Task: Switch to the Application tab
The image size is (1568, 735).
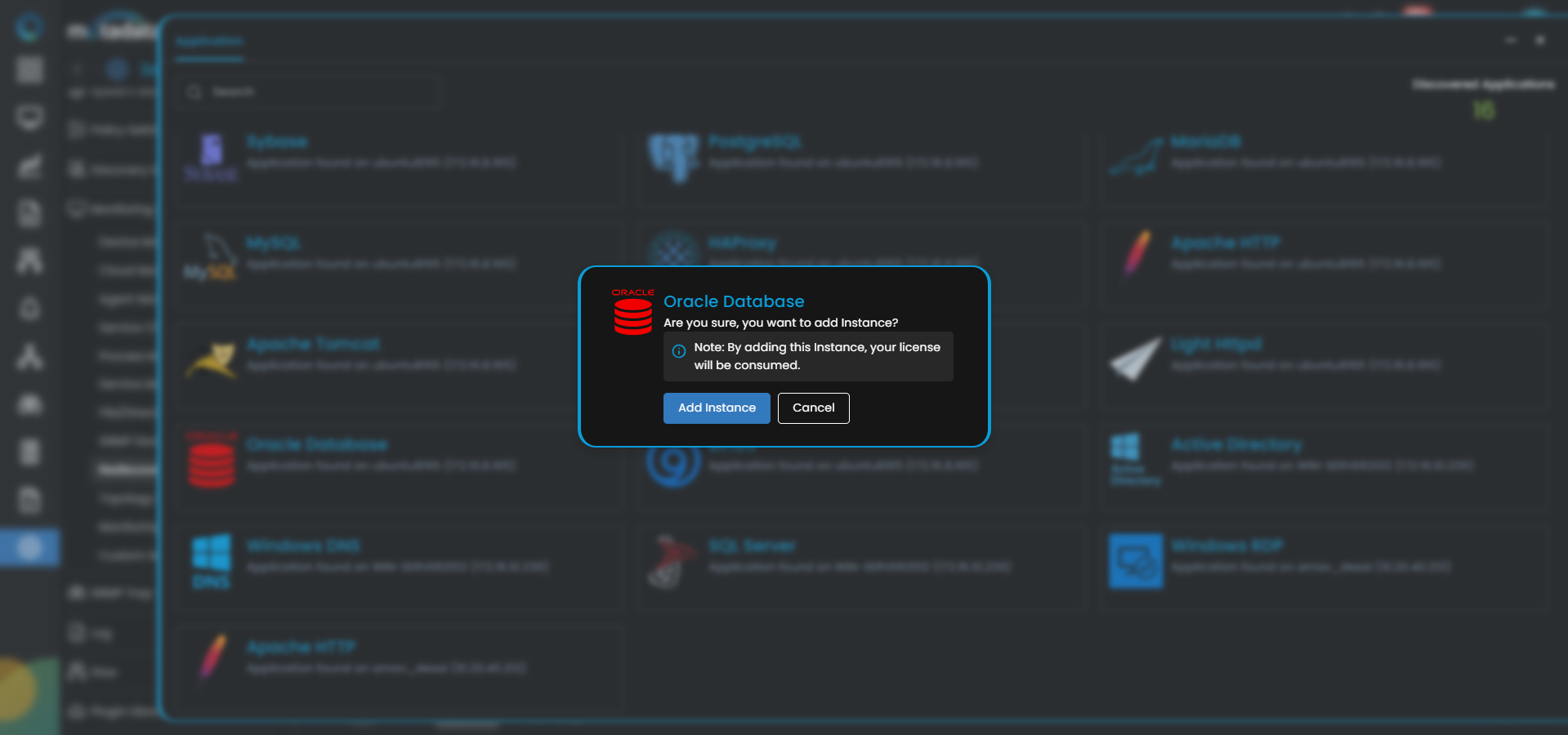Action: [x=210, y=42]
